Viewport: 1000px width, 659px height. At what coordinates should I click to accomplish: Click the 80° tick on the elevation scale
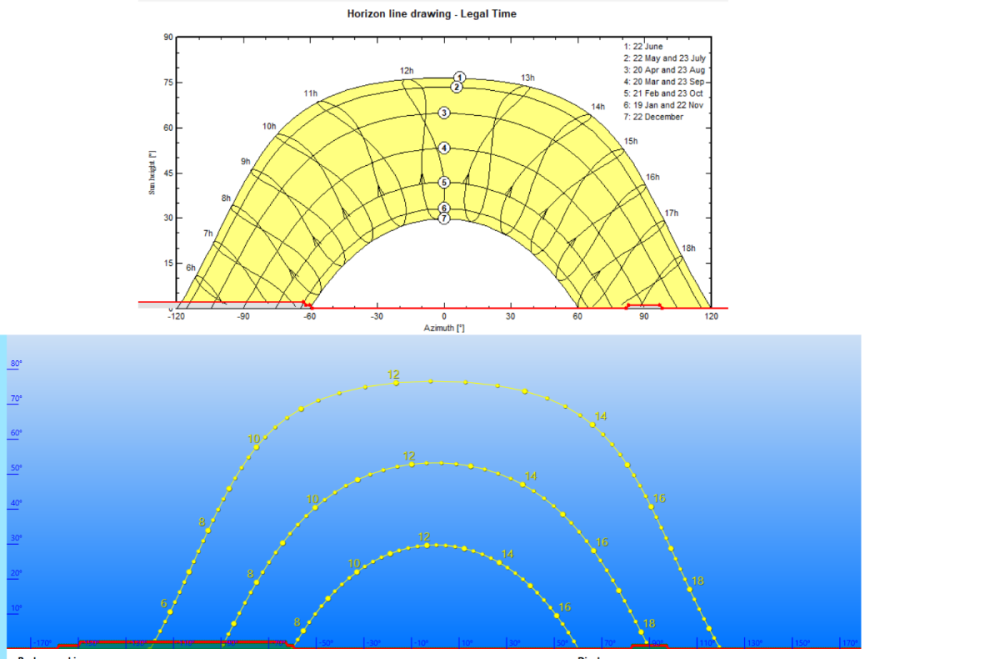(x=16, y=364)
